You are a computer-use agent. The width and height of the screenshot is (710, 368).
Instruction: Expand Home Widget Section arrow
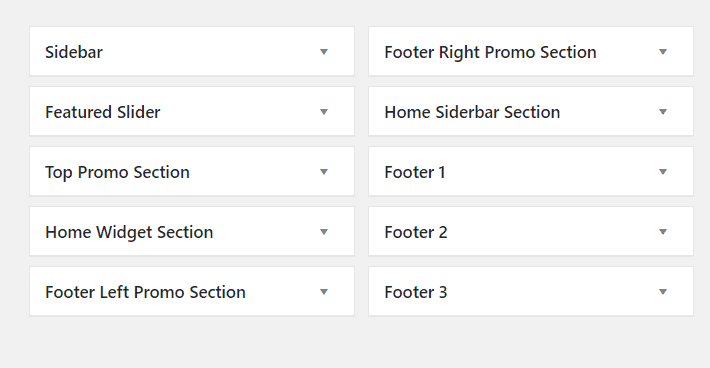[324, 232]
